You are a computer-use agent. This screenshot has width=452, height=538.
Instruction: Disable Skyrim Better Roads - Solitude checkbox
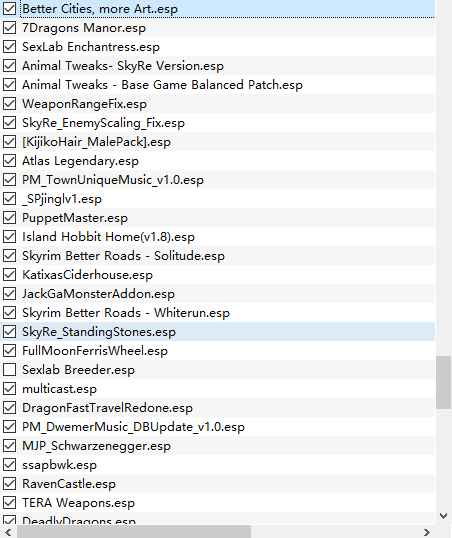coord(9,256)
